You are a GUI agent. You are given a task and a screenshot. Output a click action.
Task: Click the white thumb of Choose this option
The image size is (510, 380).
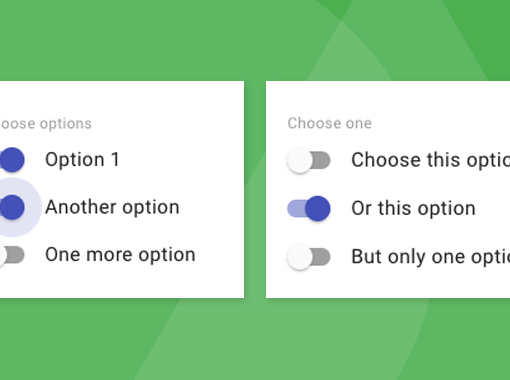pos(299,160)
